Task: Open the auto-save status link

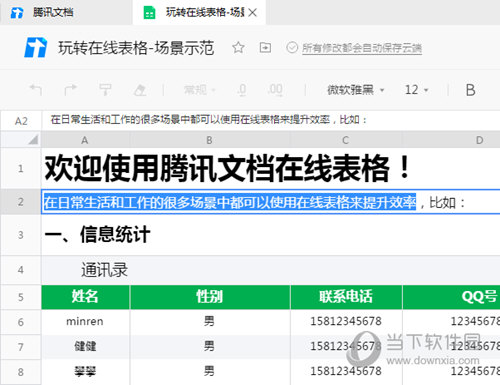Action: point(362,48)
